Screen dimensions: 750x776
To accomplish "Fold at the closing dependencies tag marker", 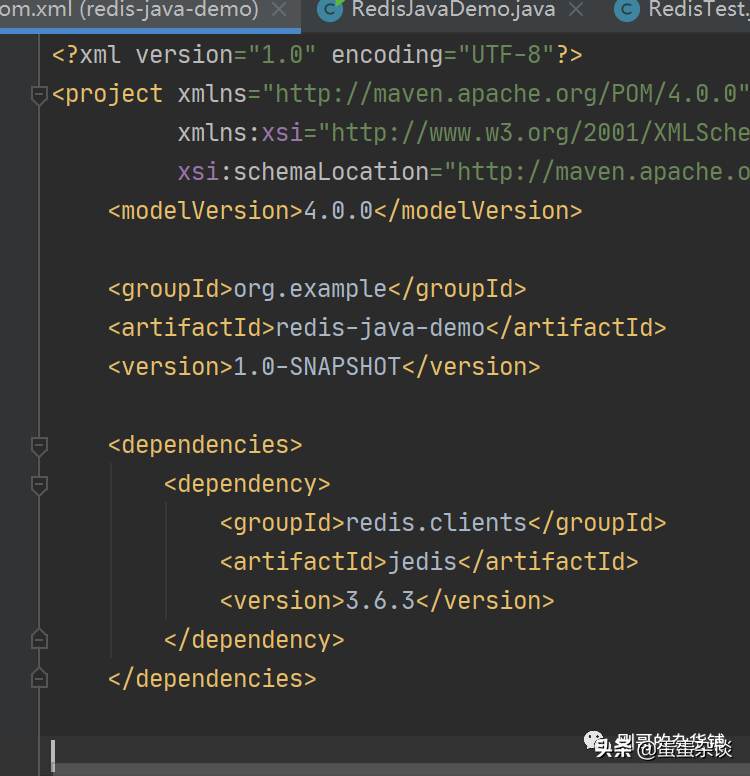I will coord(39,678).
